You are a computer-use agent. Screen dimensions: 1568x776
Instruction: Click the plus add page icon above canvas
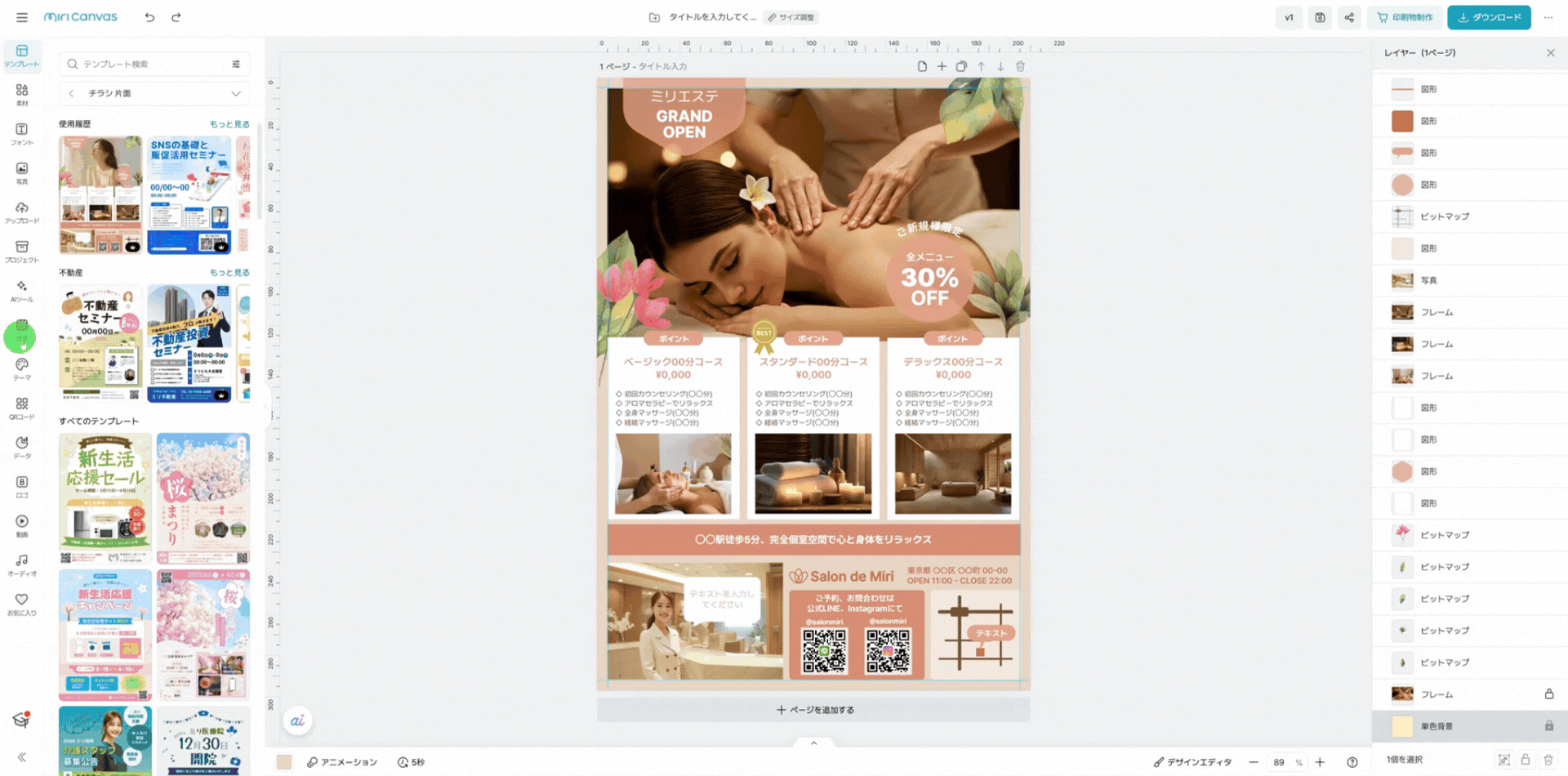tap(942, 66)
